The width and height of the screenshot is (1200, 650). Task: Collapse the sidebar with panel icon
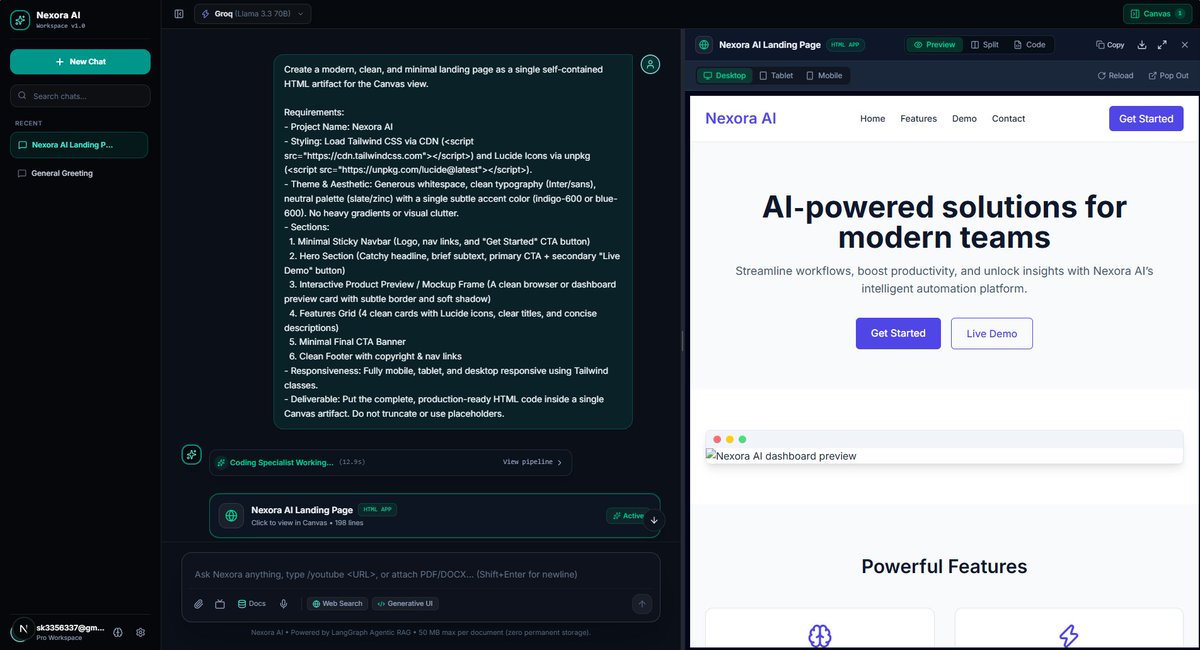tap(179, 14)
